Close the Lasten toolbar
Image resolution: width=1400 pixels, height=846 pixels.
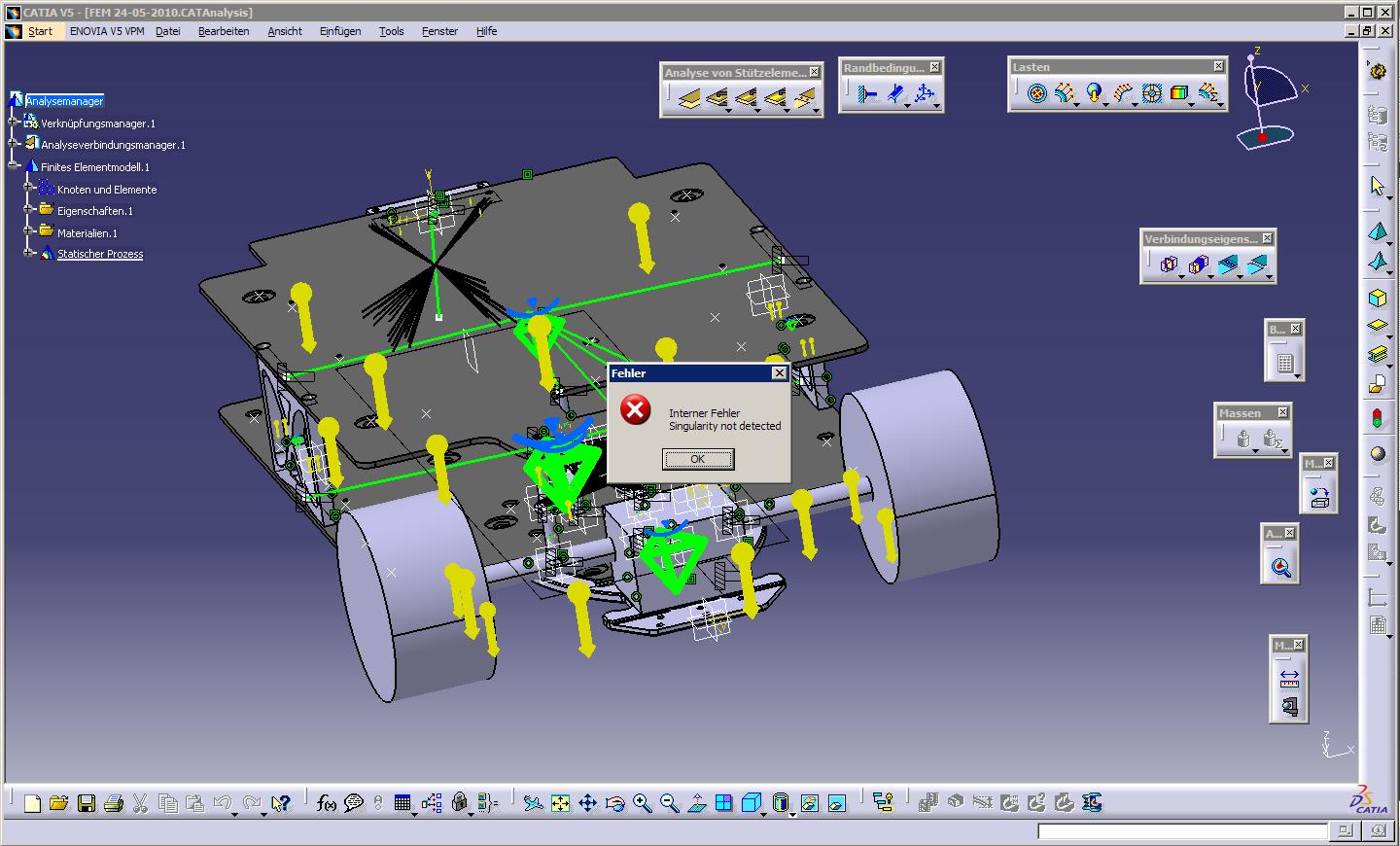click(x=1218, y=66)
